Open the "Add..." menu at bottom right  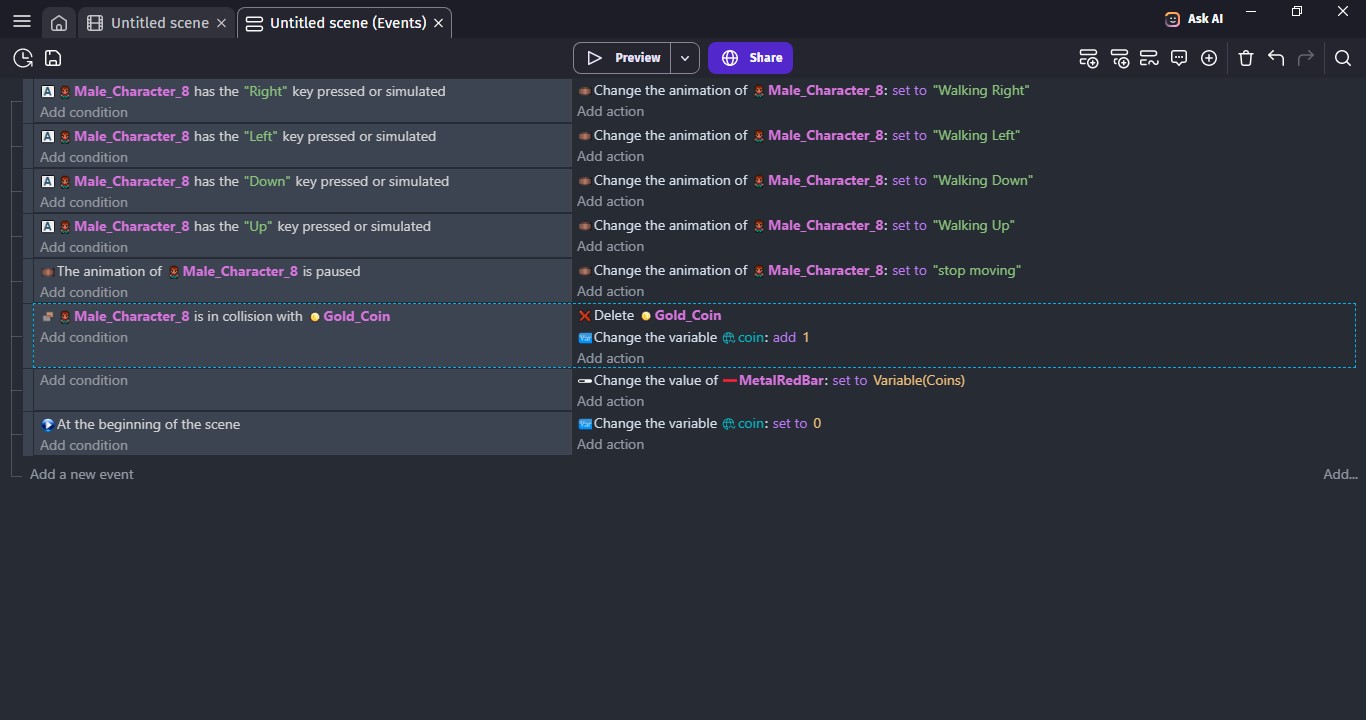pos(1339,474)
